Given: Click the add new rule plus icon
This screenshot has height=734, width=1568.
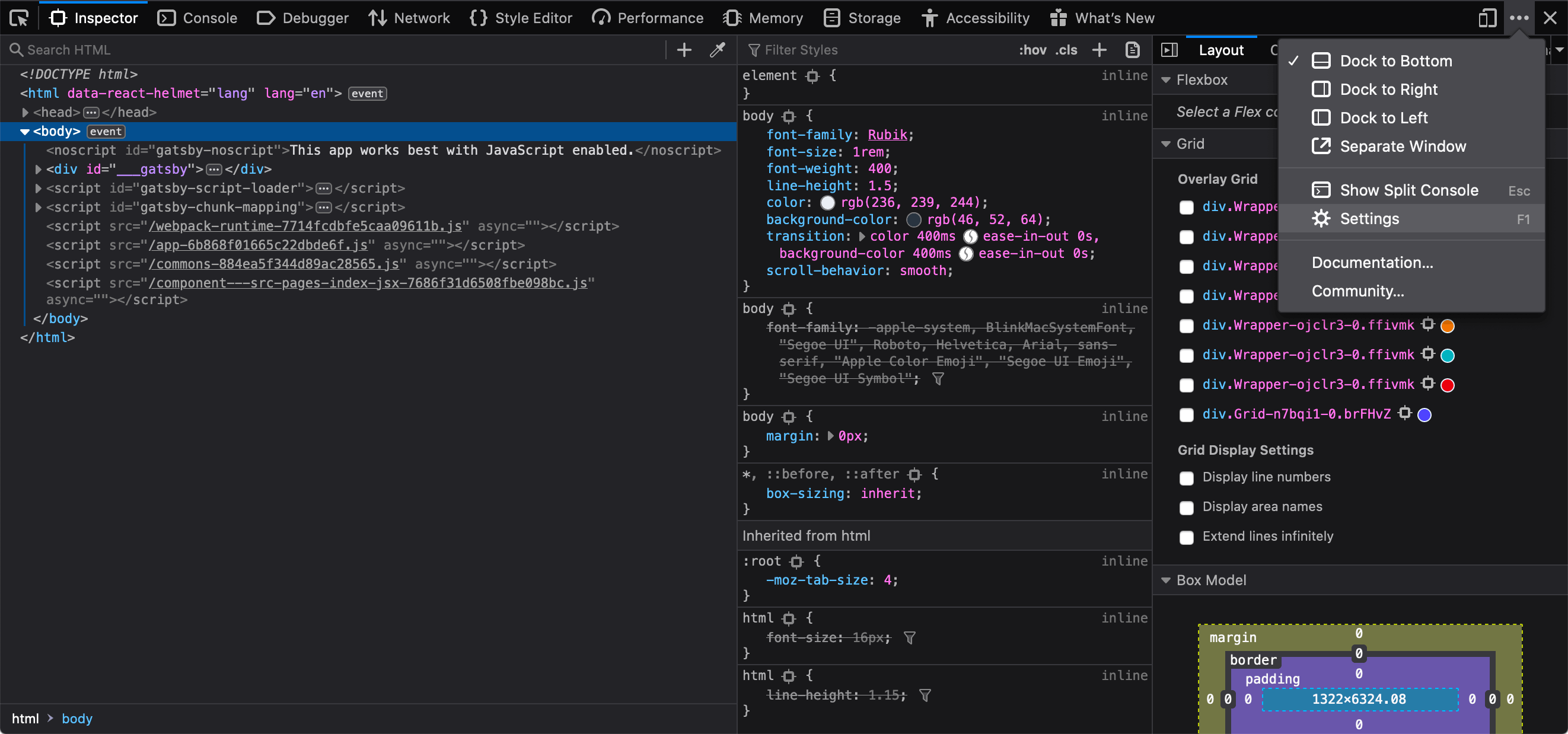Looking at the screenshot, I should (x=1099, y=50).
